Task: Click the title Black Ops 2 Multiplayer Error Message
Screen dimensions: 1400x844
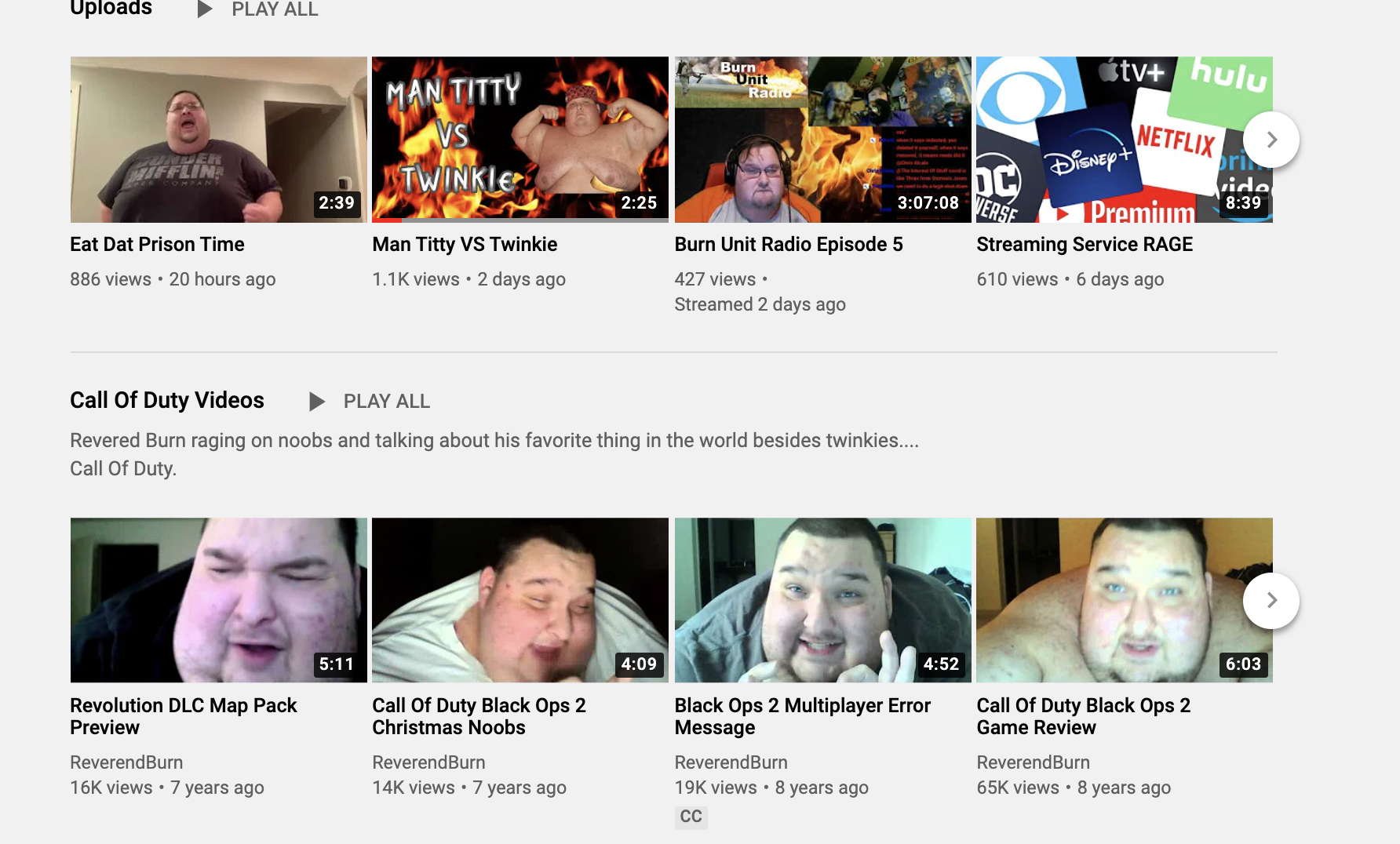Action: click(x=803, y=716)
